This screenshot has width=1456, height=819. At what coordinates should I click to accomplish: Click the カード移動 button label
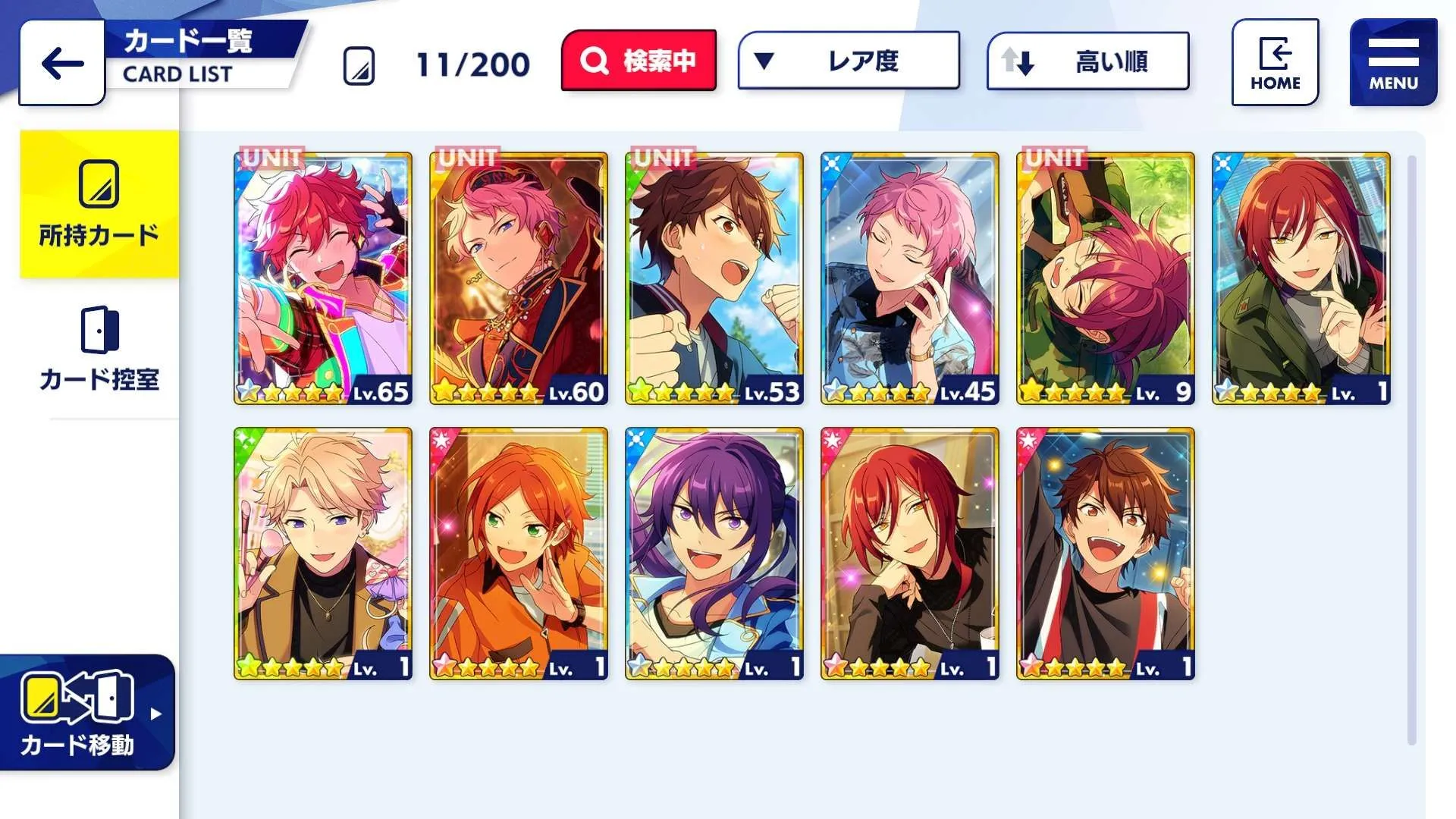point(77,745)
